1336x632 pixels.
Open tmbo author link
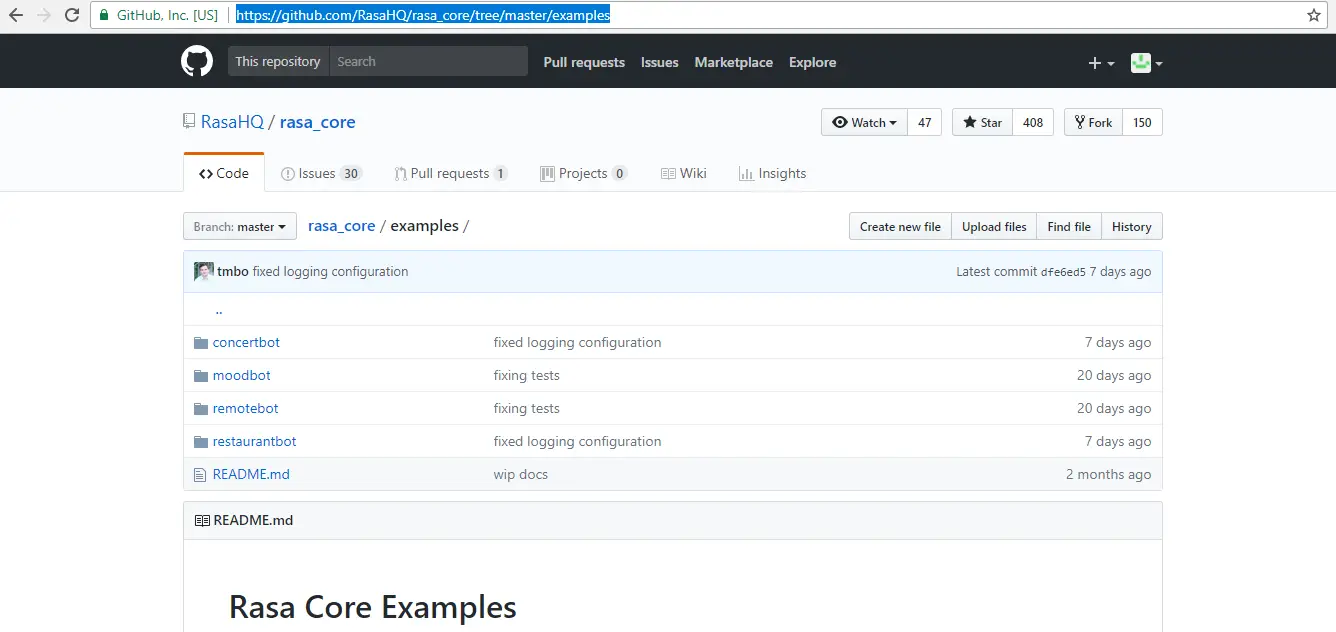tap(233, 271)
